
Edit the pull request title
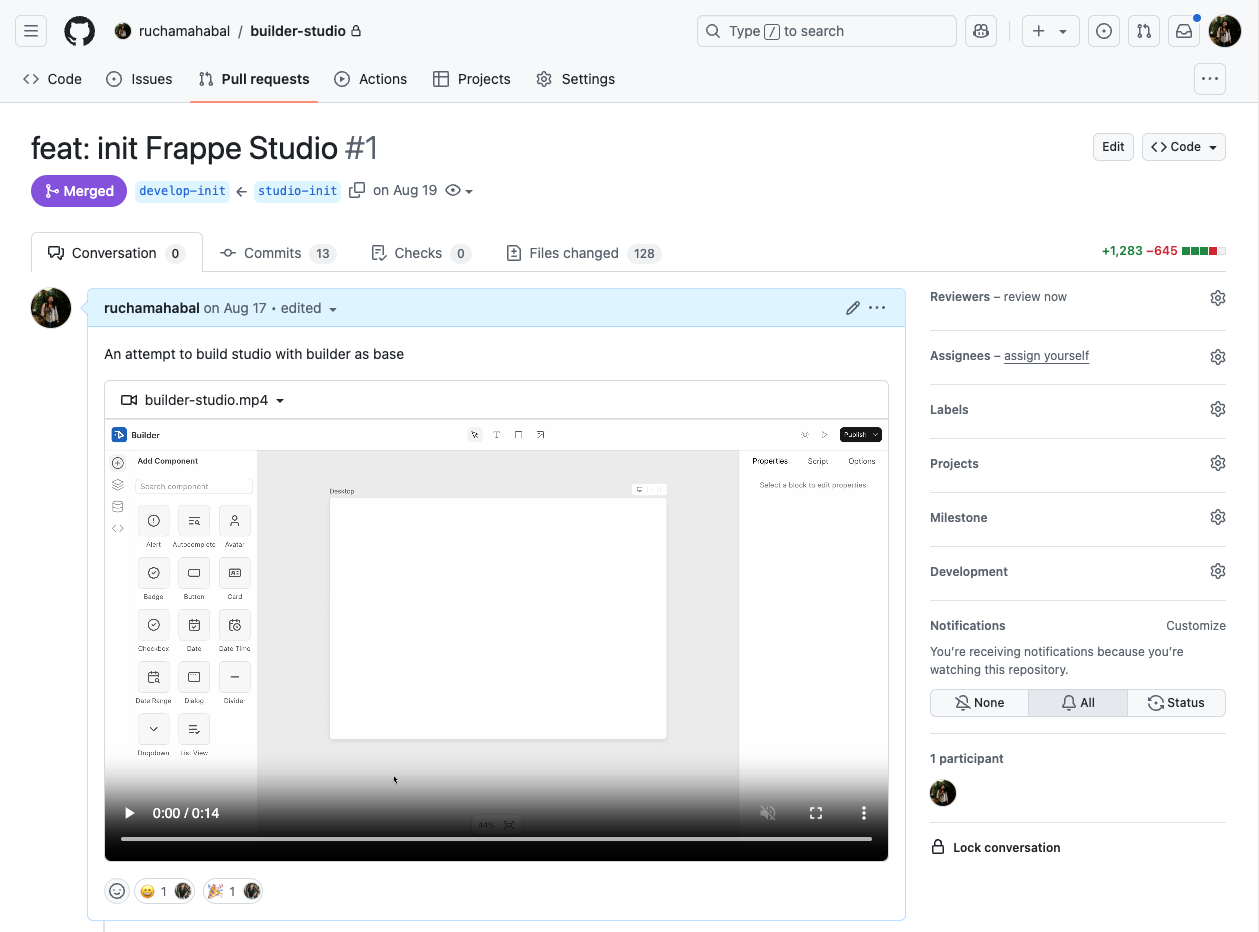click(1113, 147)
